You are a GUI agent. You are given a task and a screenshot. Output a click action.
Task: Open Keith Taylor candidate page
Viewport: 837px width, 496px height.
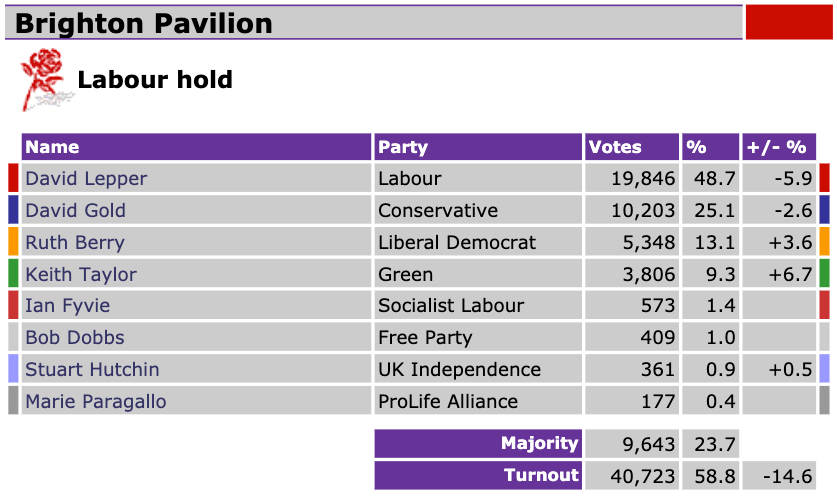pos(81,275)
